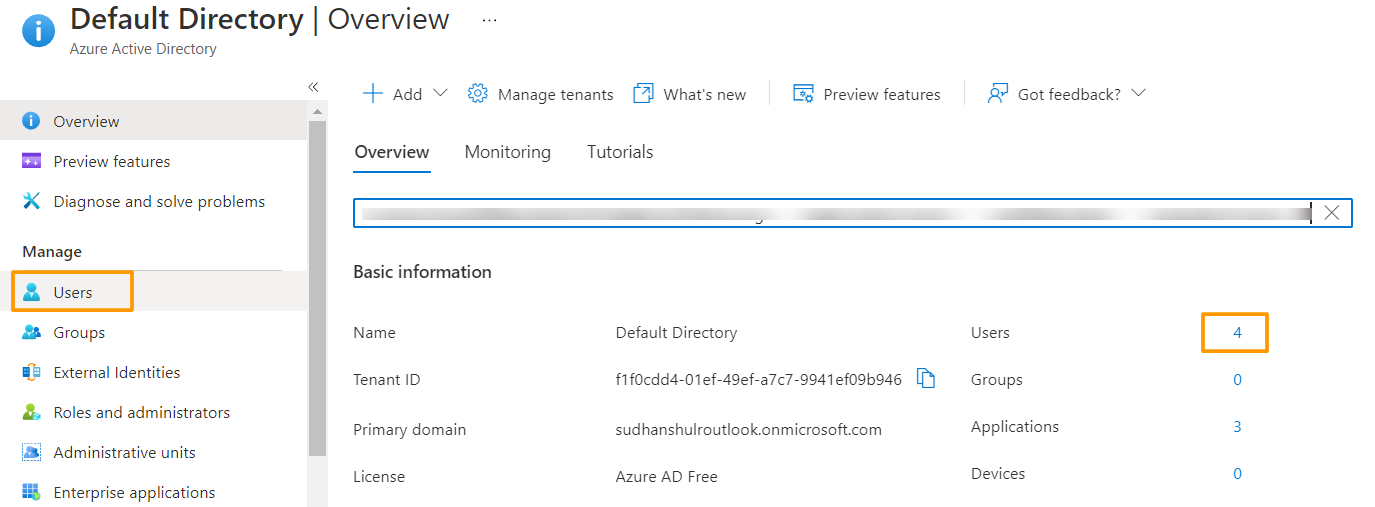The image size is (1375, 507).
Task: Click the Groups icon in sidebar
Action: pyautogui.click(x=31, y=332)
